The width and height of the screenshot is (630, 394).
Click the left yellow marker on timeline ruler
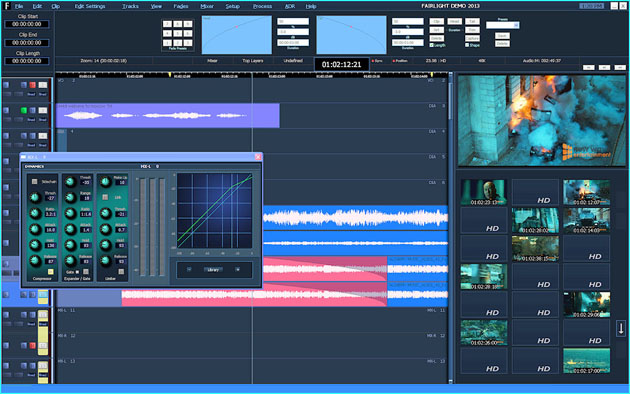[170, 75]
